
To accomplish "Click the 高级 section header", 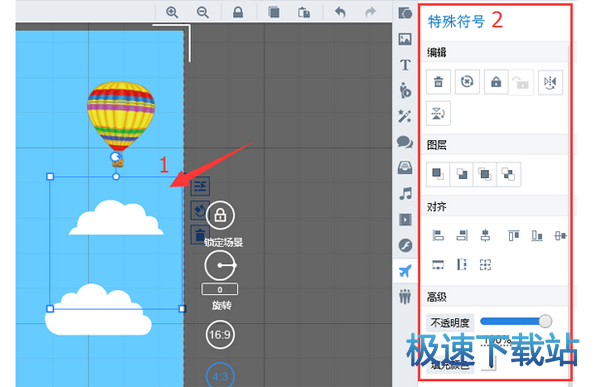I will [437, 297].
